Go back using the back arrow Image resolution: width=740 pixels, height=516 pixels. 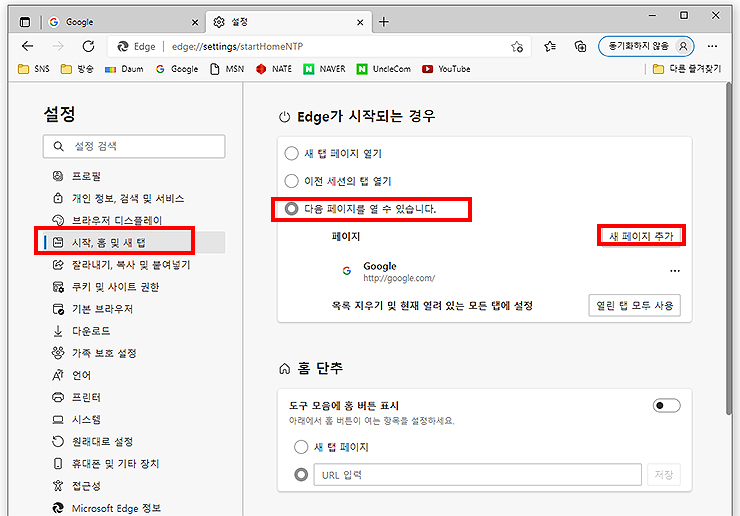[27, 46]
